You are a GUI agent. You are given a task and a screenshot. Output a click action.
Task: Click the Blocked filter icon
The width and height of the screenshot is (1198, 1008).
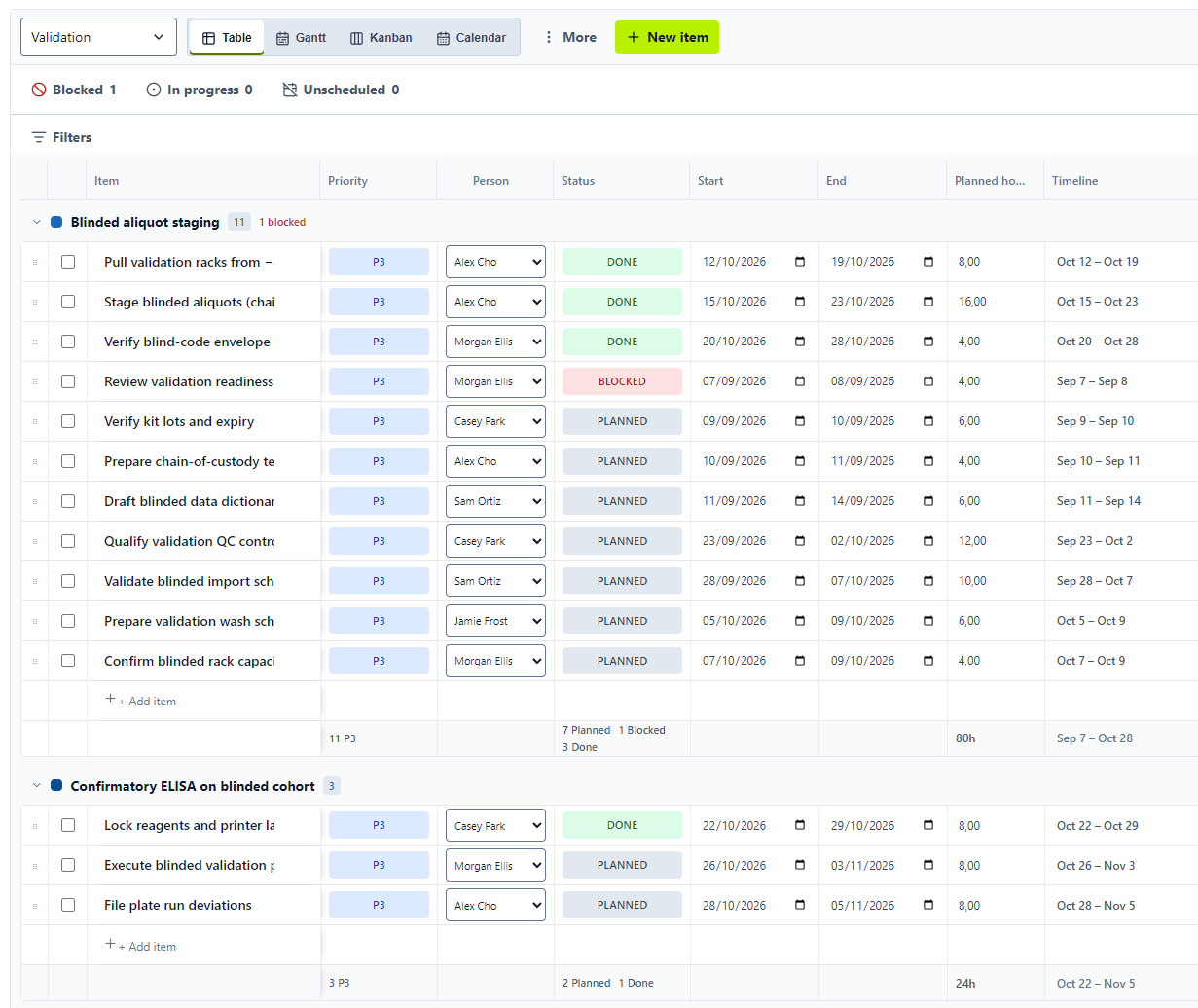tap(39, 90)
